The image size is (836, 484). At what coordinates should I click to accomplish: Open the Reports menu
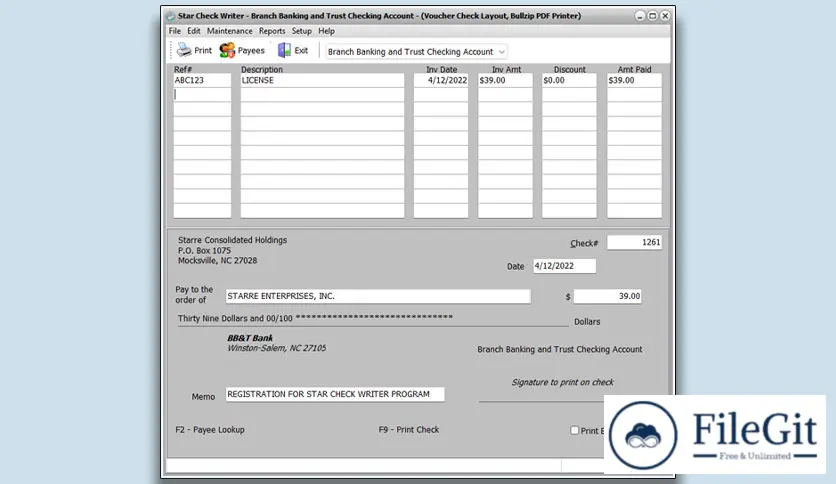[272, 31]
